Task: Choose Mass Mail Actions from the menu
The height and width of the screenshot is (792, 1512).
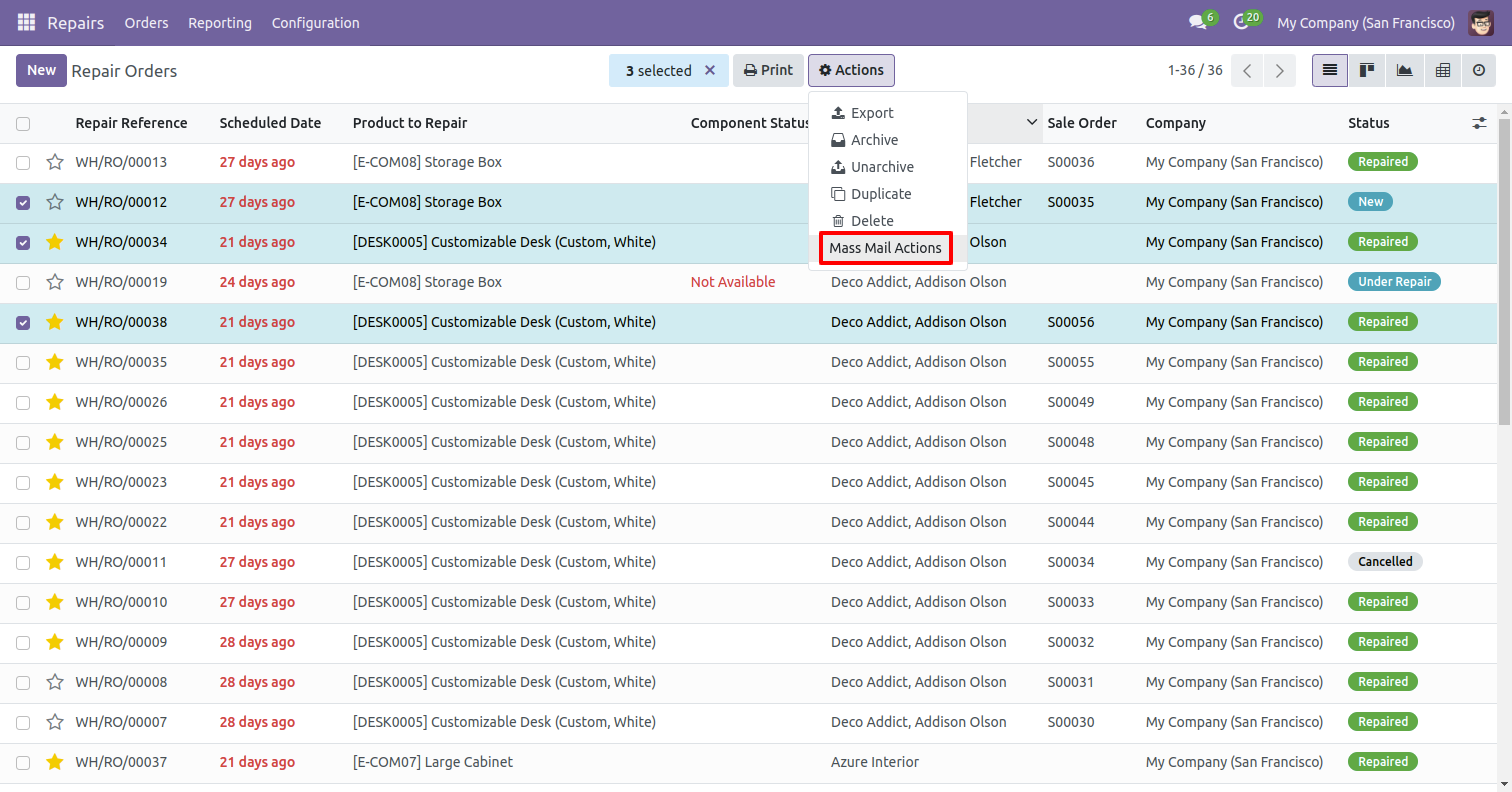Action: pyautogui.click(x=885, y=248)
